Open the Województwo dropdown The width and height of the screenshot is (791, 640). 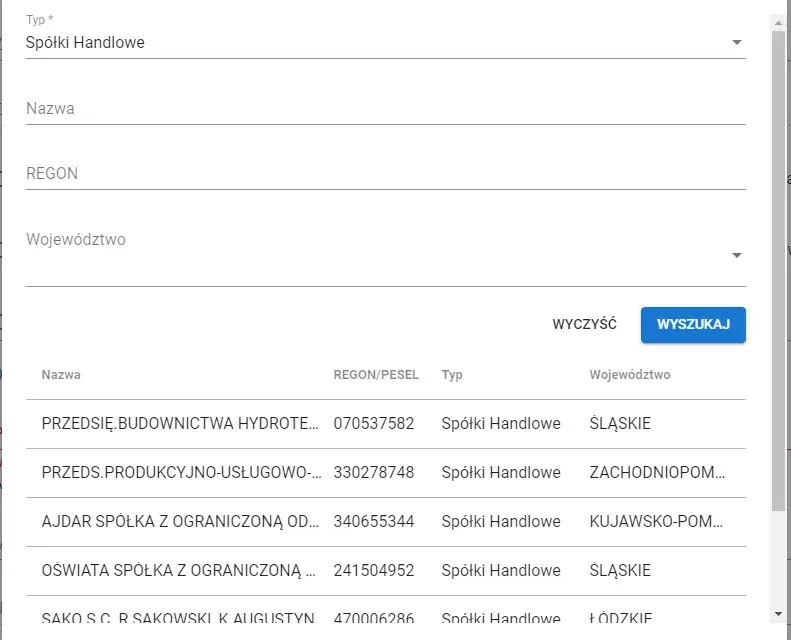pos(385,255)
